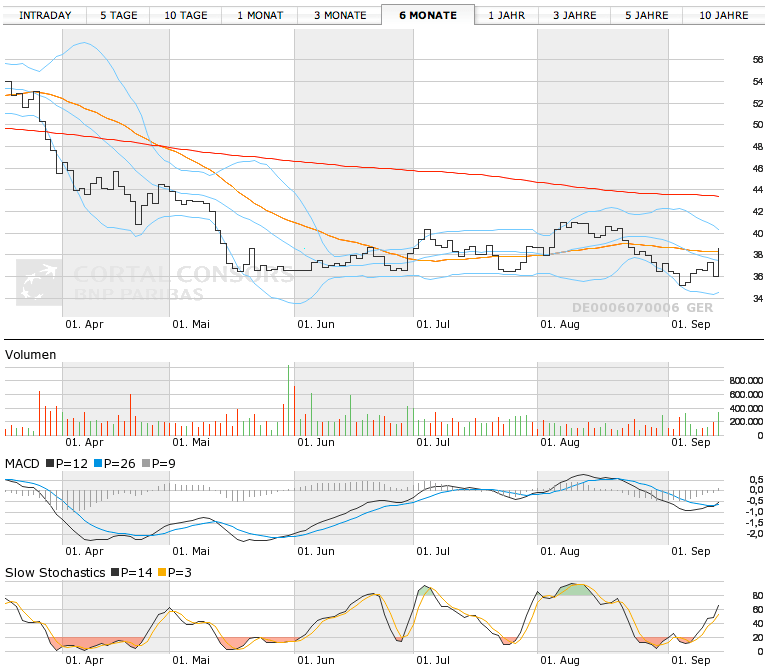
Task: Click the orange P=3 Slow Stochastics swatch
Action: (160, 573)
